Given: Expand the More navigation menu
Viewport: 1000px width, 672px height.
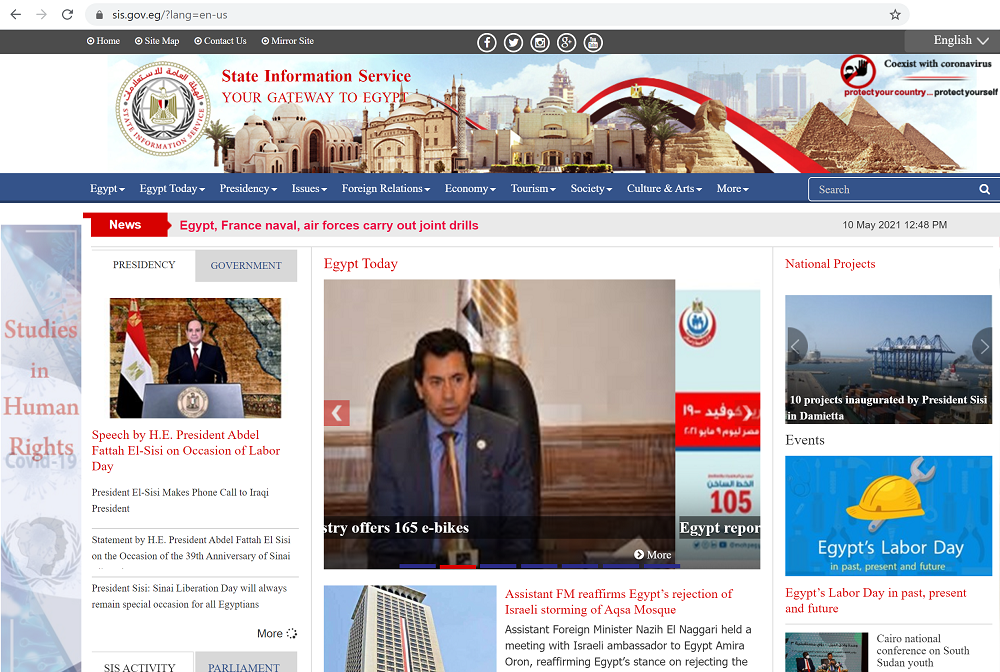Looking at the screenshot, I should [732, 189].
